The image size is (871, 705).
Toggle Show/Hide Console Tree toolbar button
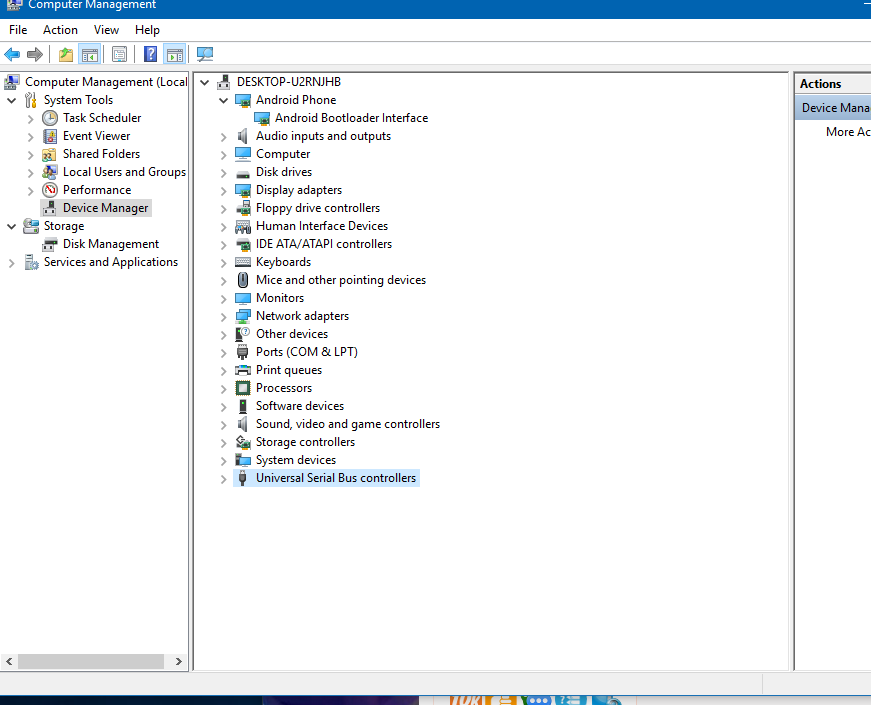coord(90,54)
